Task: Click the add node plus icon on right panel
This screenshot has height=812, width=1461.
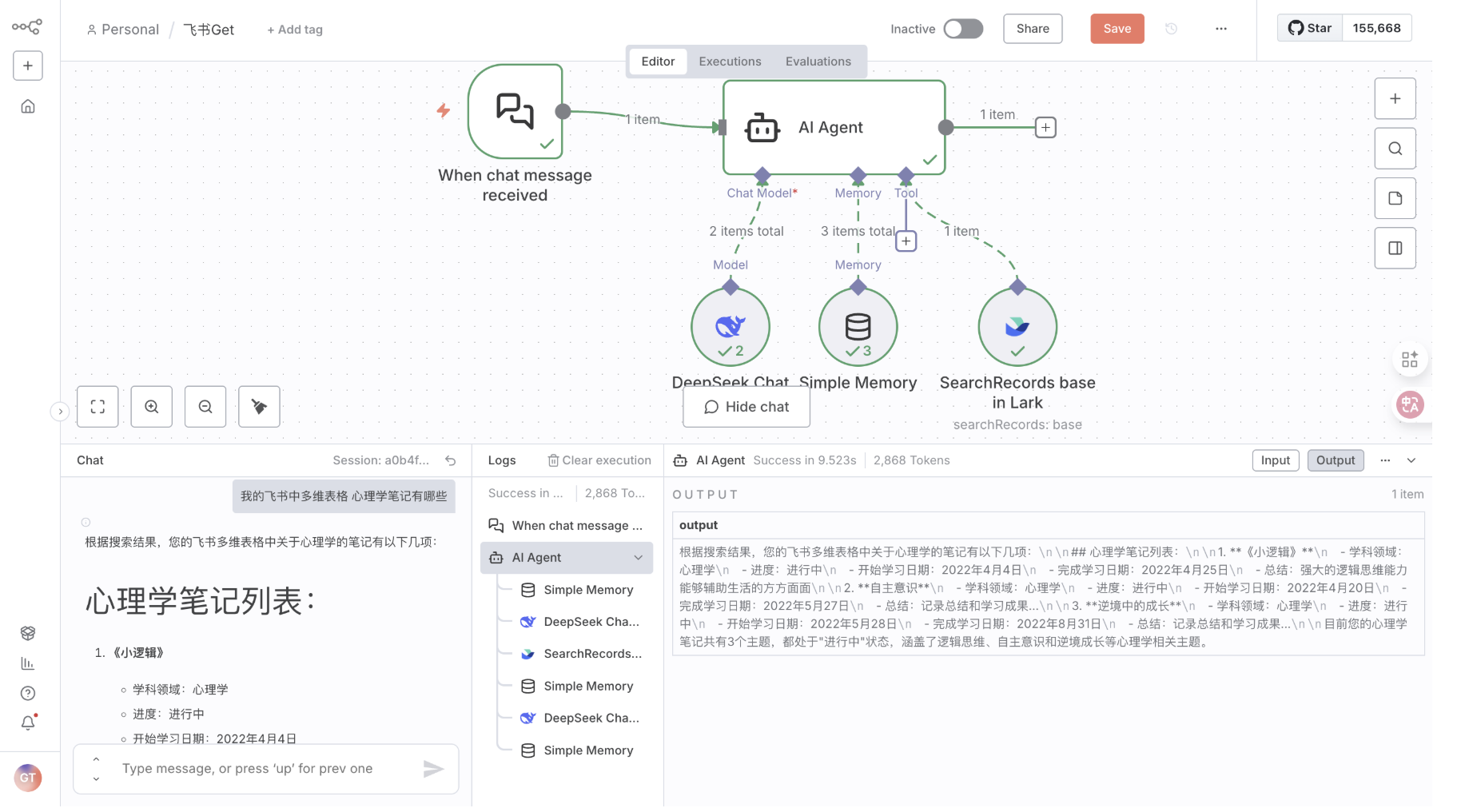Action: (1395, 98)
